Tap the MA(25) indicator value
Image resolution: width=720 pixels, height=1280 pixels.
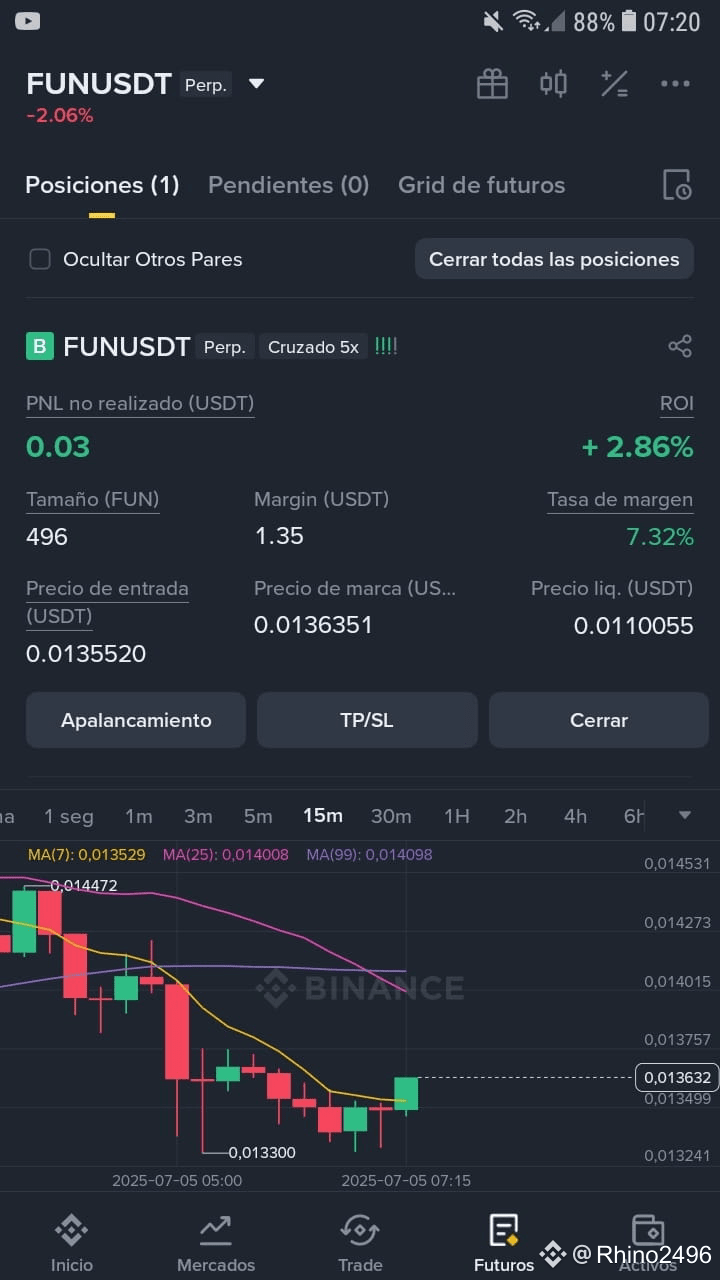pyautogui.click(x=226, y=855)
